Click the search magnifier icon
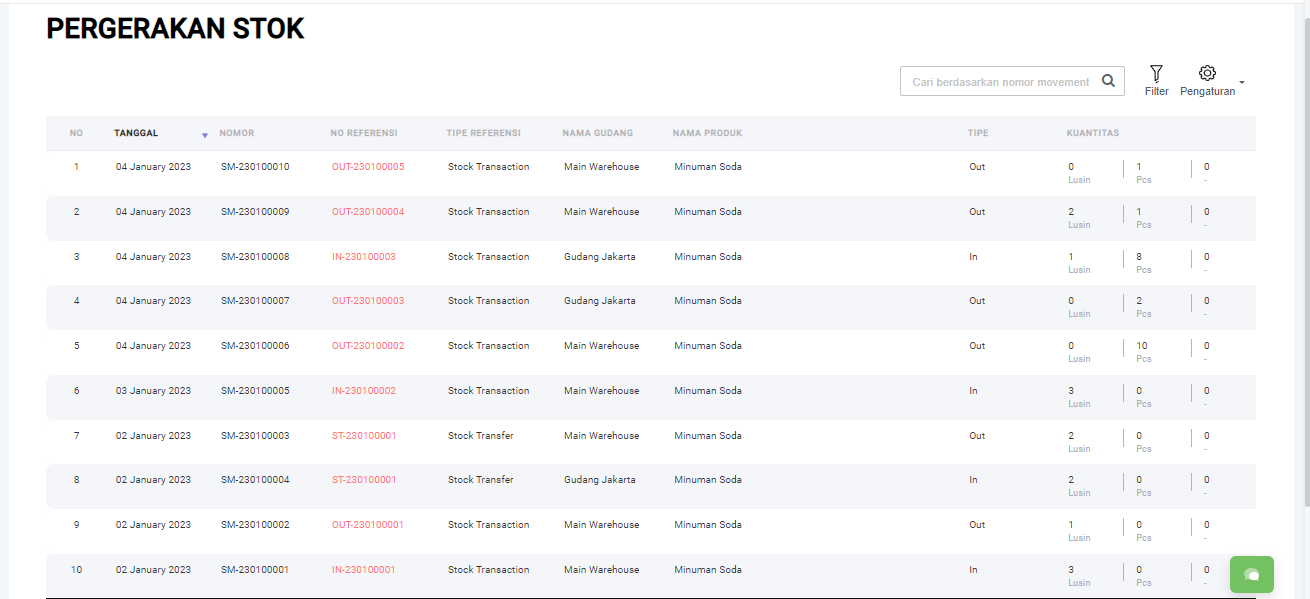The height and width of the screenshot is (599, 1310). (x=1108, y=81)
